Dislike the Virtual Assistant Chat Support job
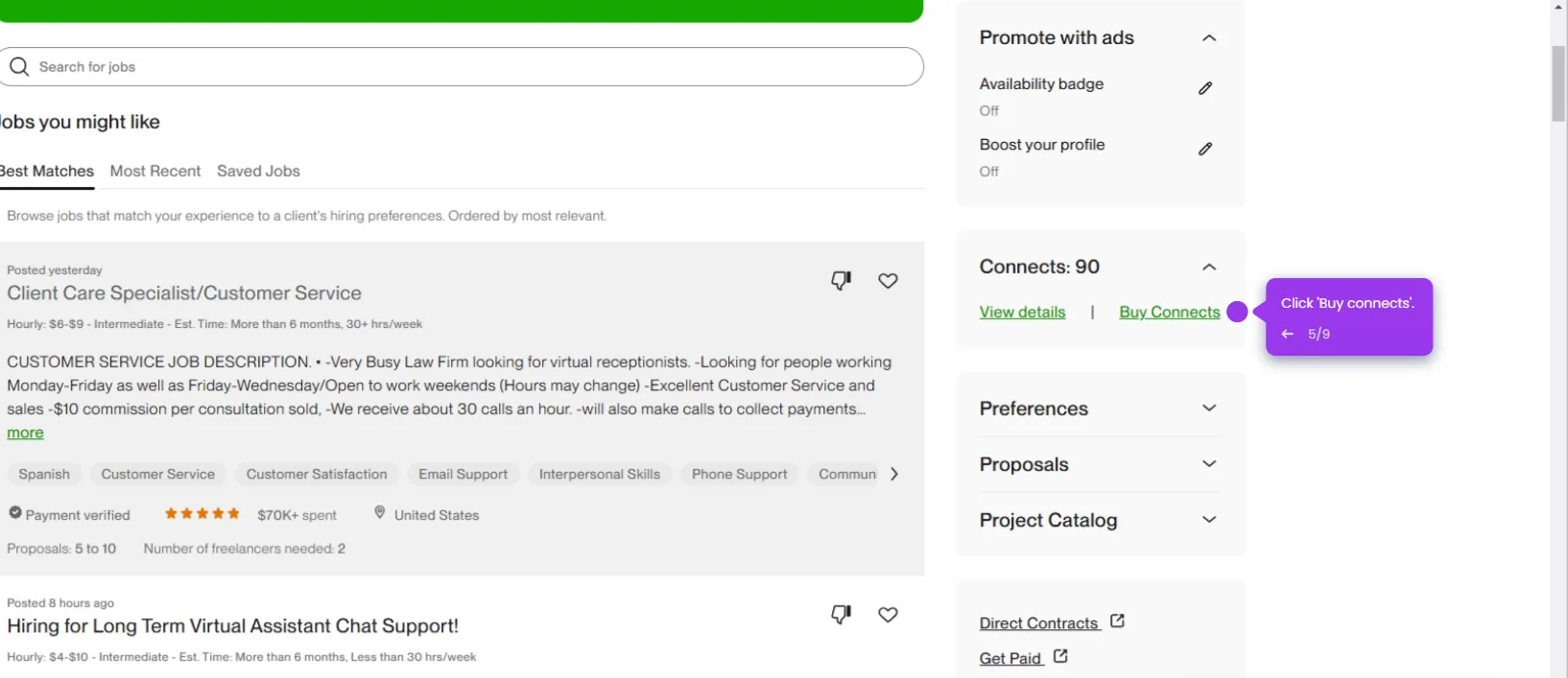The image size is (1568, 678). (842, 614)
